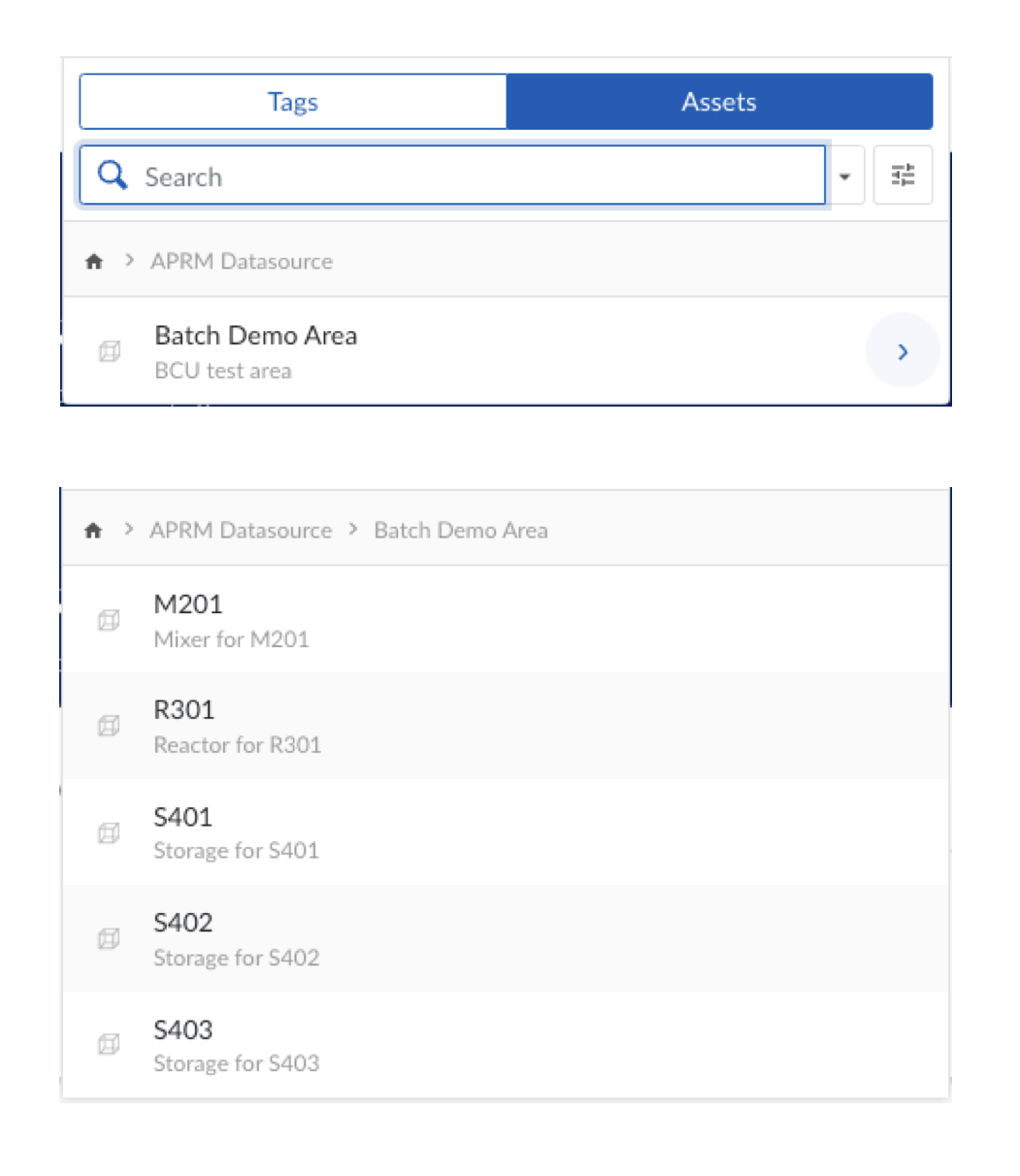1020x1176 pixels.
Task: Click the cube icon beside R301
Action: 110,726
